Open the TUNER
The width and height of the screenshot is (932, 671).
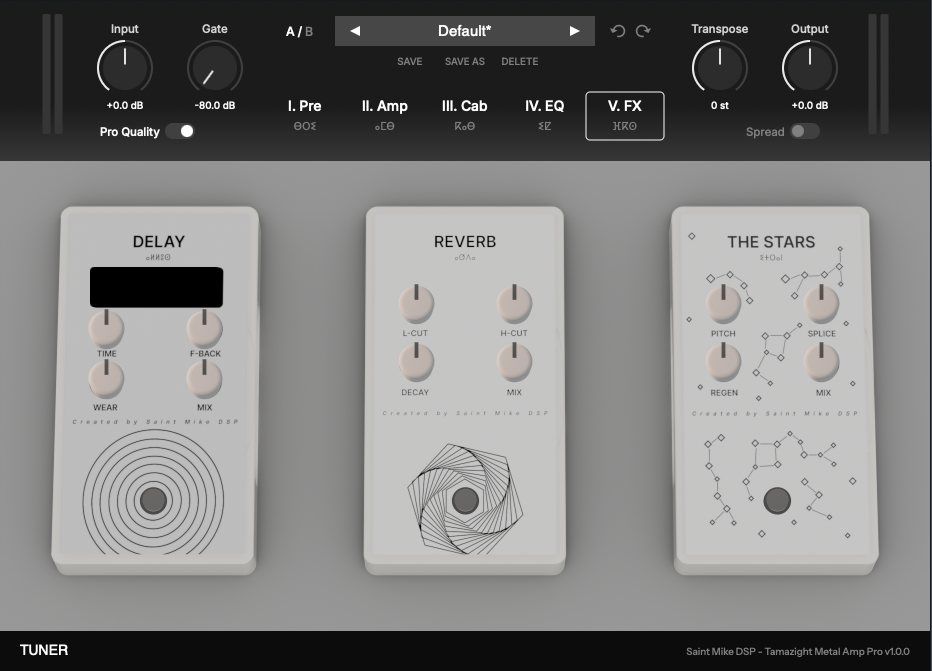(44, 650)
